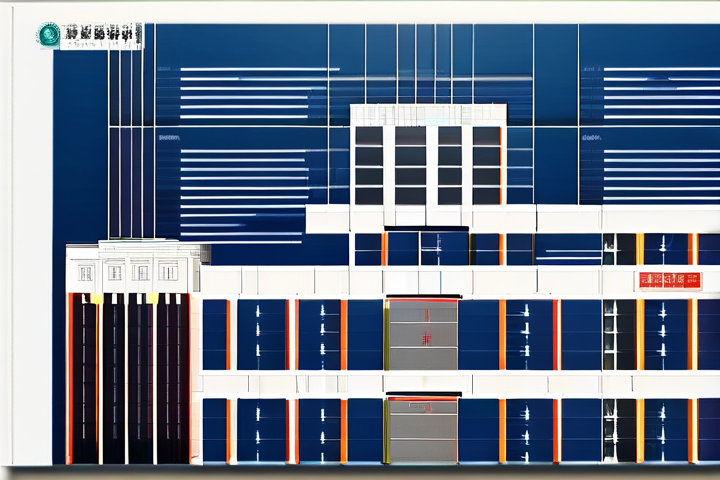Click the white title text beside the teal logo
The width and height of the screenshot is (720, 480).
(103, 35)
